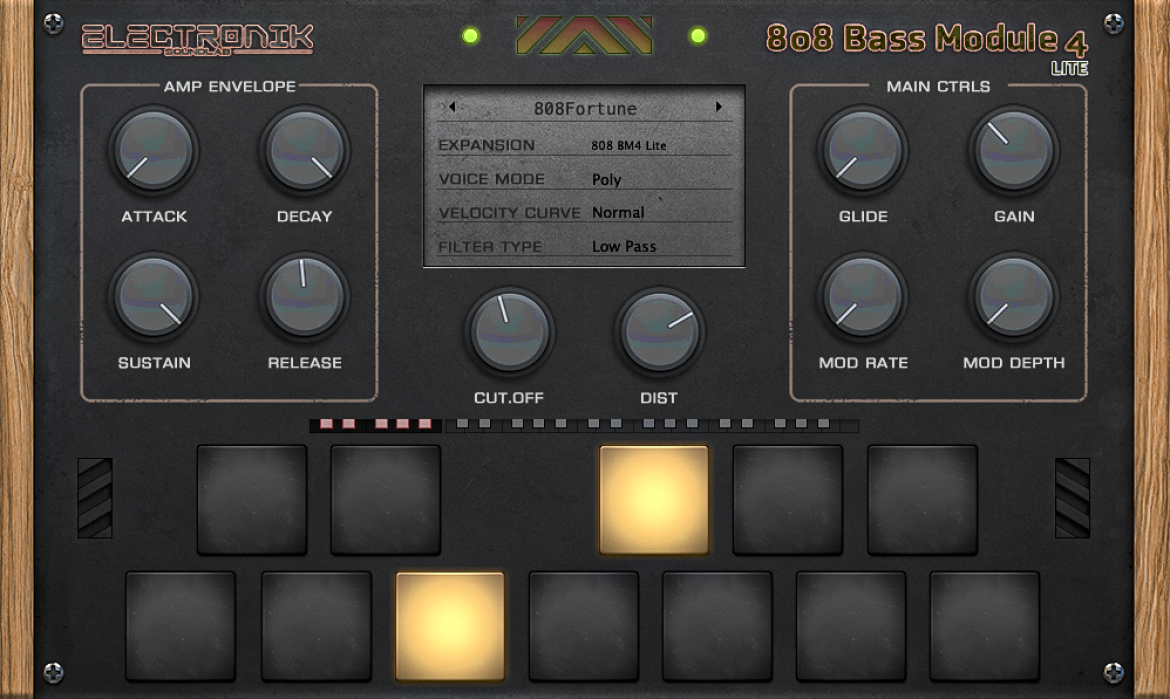
Task: Select the Release knob
Action: point(304,296)
